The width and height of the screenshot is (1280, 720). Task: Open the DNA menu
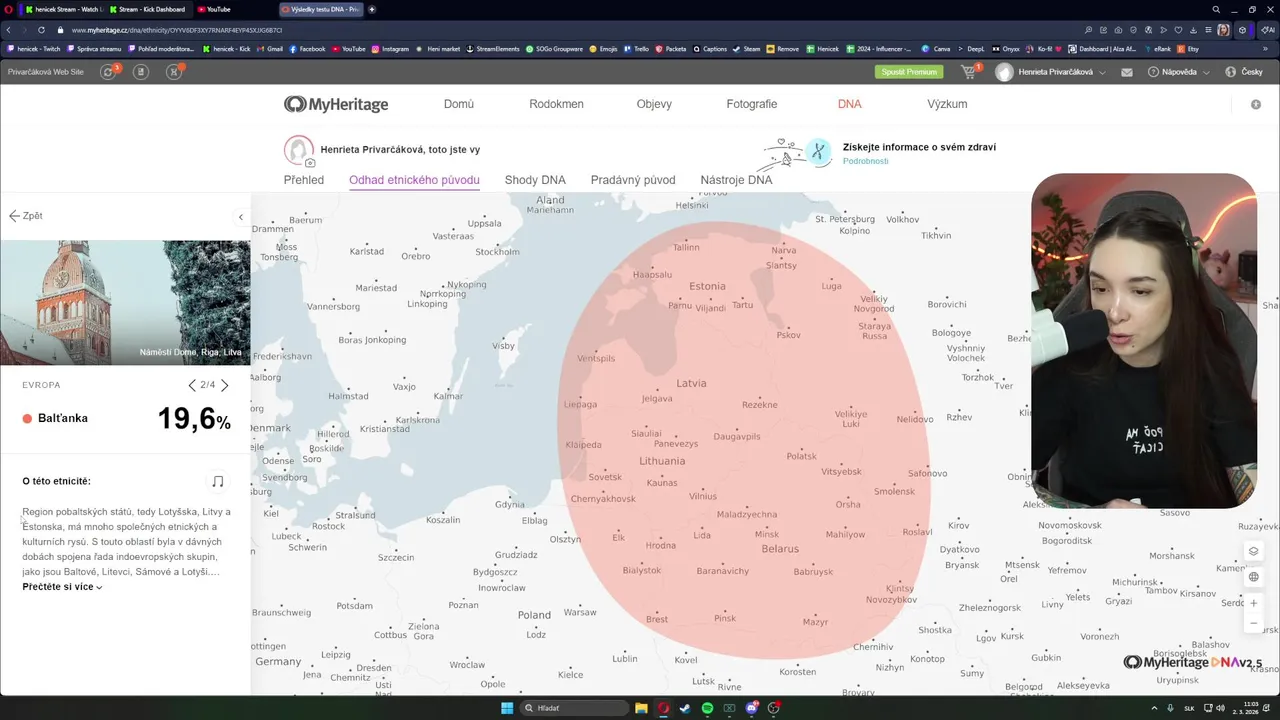[x=849, y=104]
